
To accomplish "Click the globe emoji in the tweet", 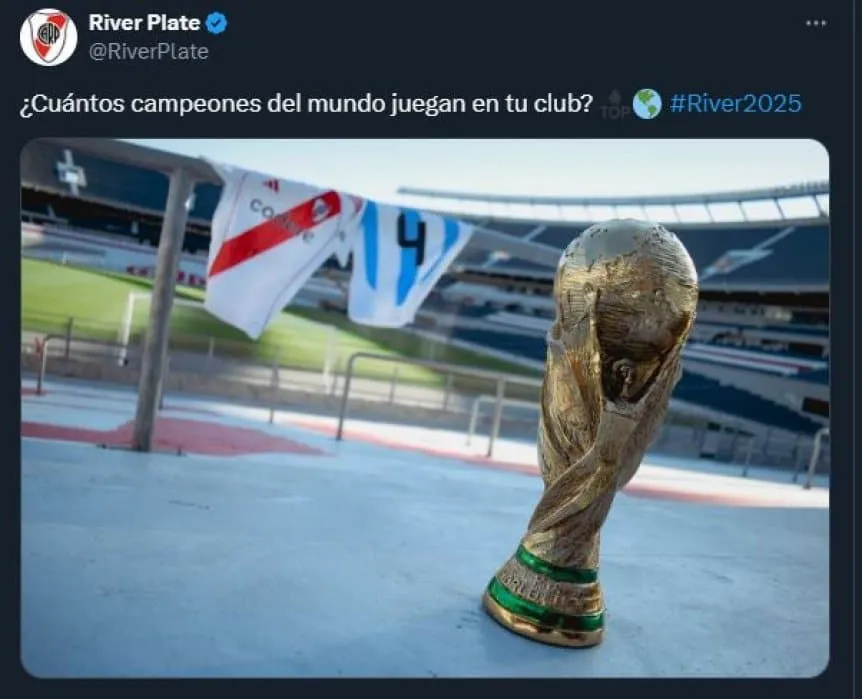I will click(647, 104).
